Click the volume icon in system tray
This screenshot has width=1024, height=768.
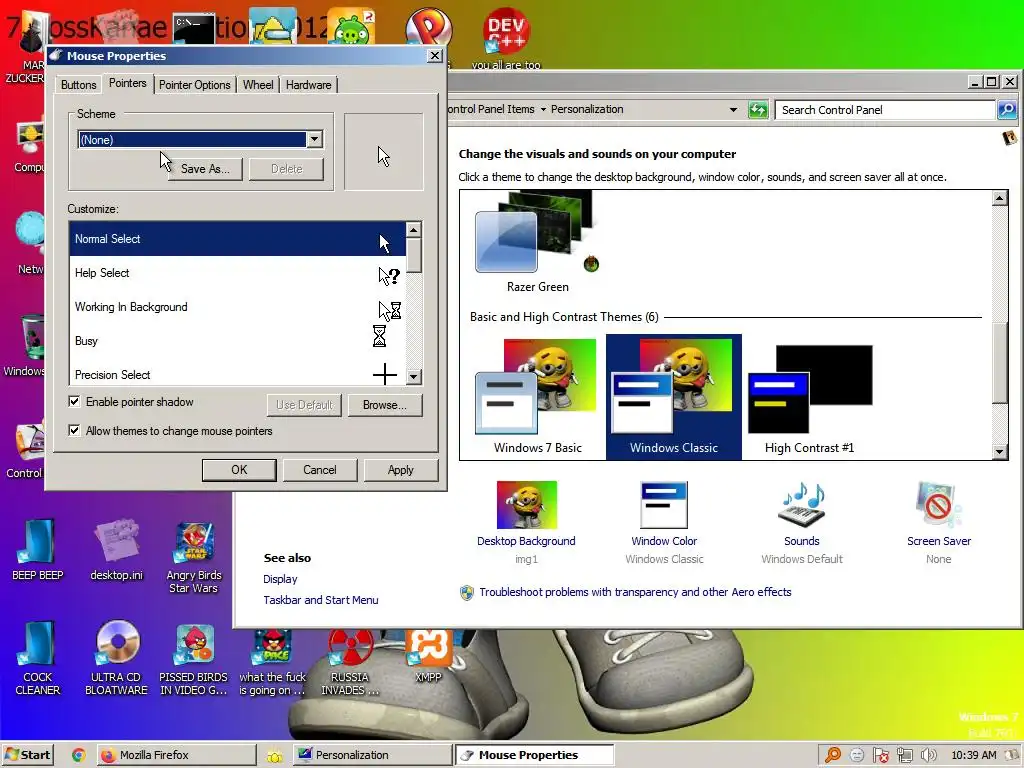click(928, 756)
